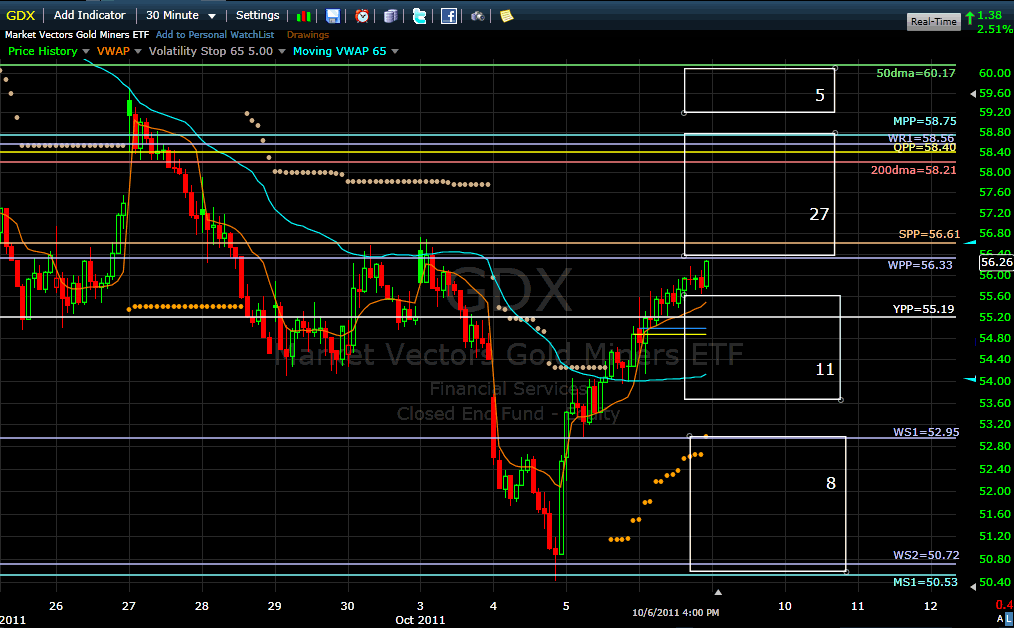Expand the Moving VWAP 65 menu
Image resolution: width=1014 pixels, height=628 pixels.
(x=394, y=52)
